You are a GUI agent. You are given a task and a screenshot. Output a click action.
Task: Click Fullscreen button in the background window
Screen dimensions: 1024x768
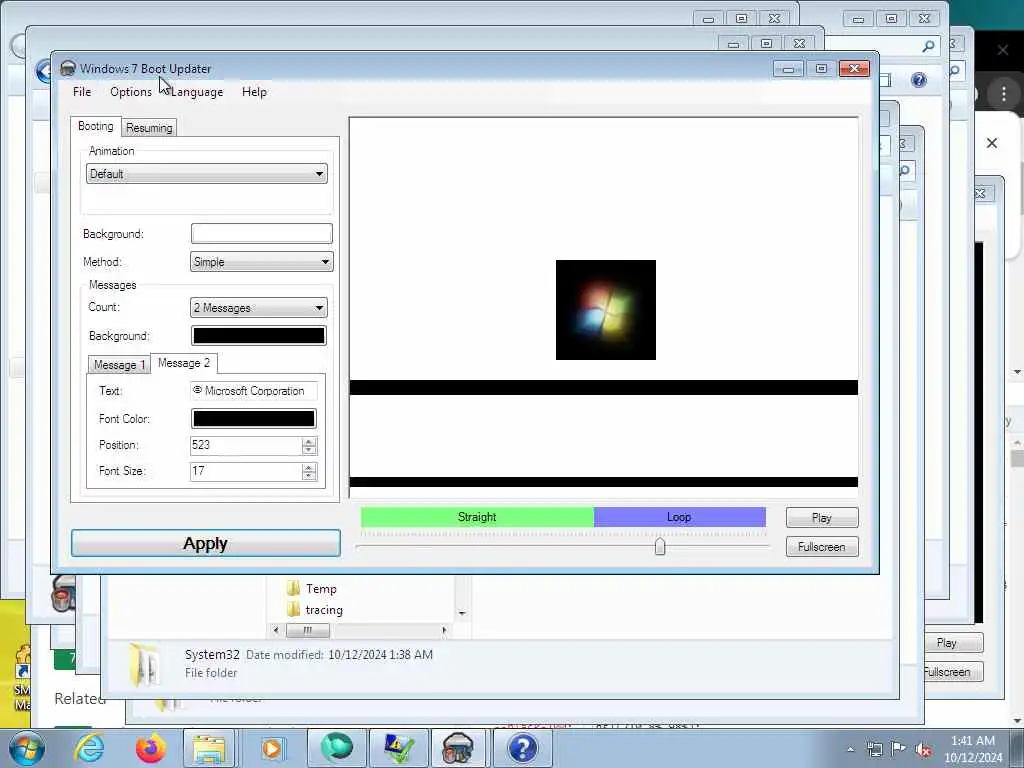point(948,672)
